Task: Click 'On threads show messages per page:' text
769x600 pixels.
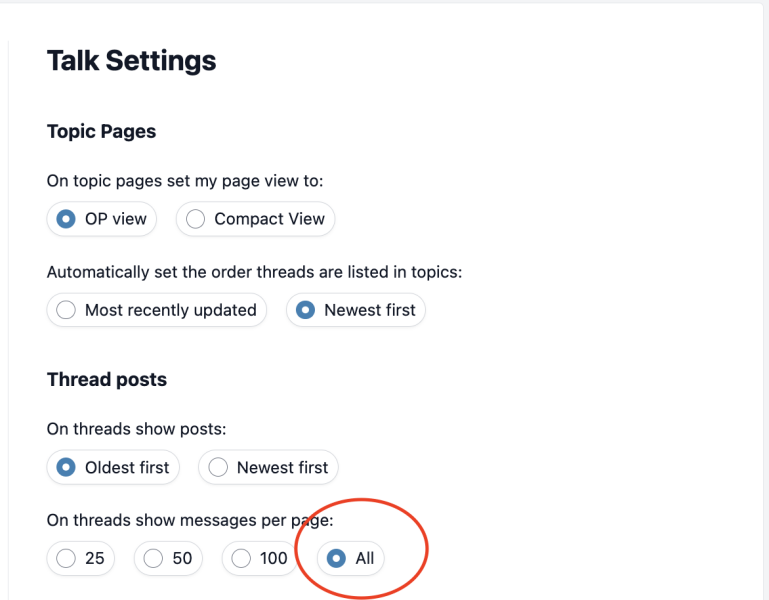Action: [190, 520]
